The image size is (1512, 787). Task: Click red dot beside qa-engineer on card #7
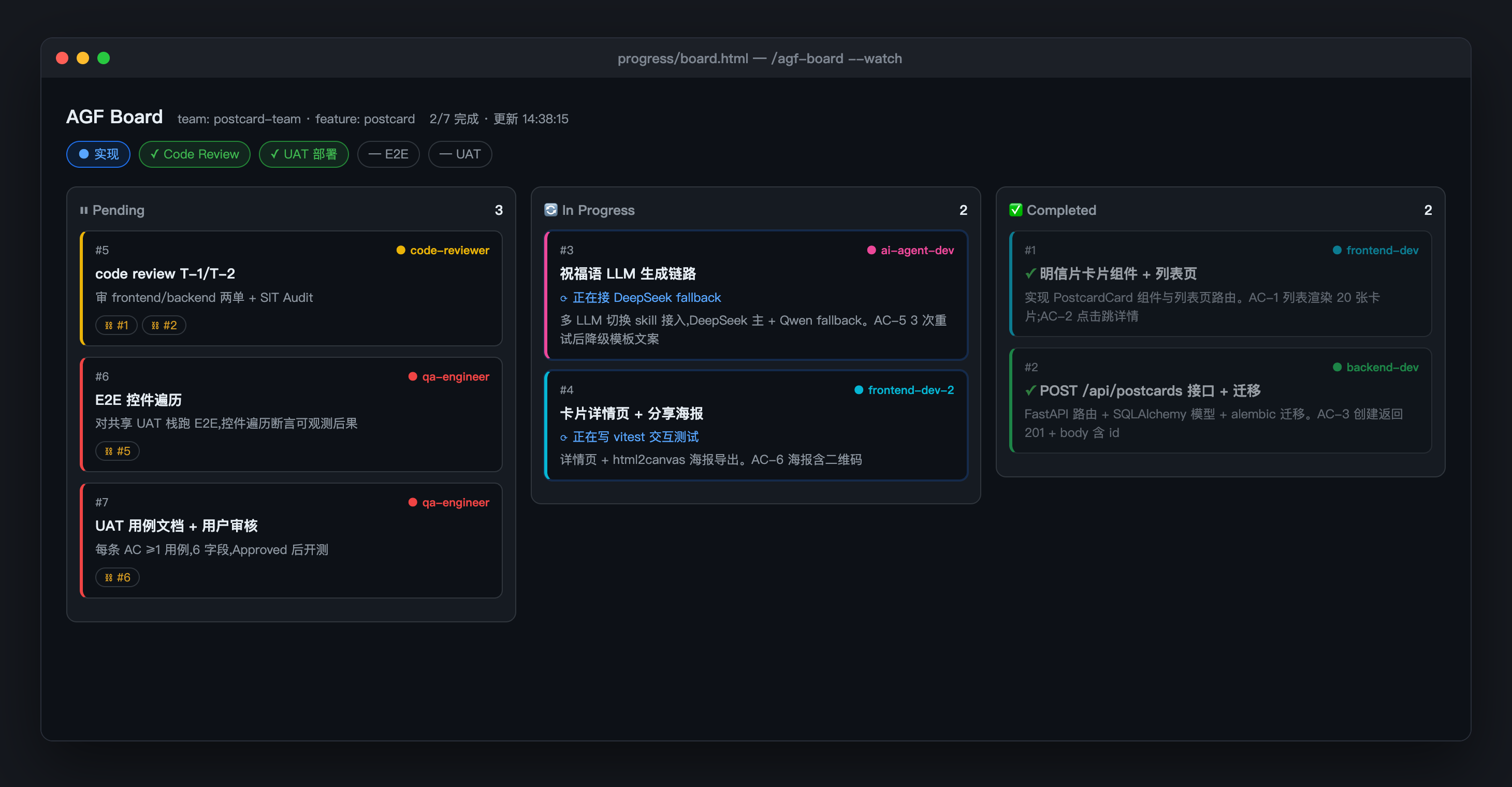[413, 502]
